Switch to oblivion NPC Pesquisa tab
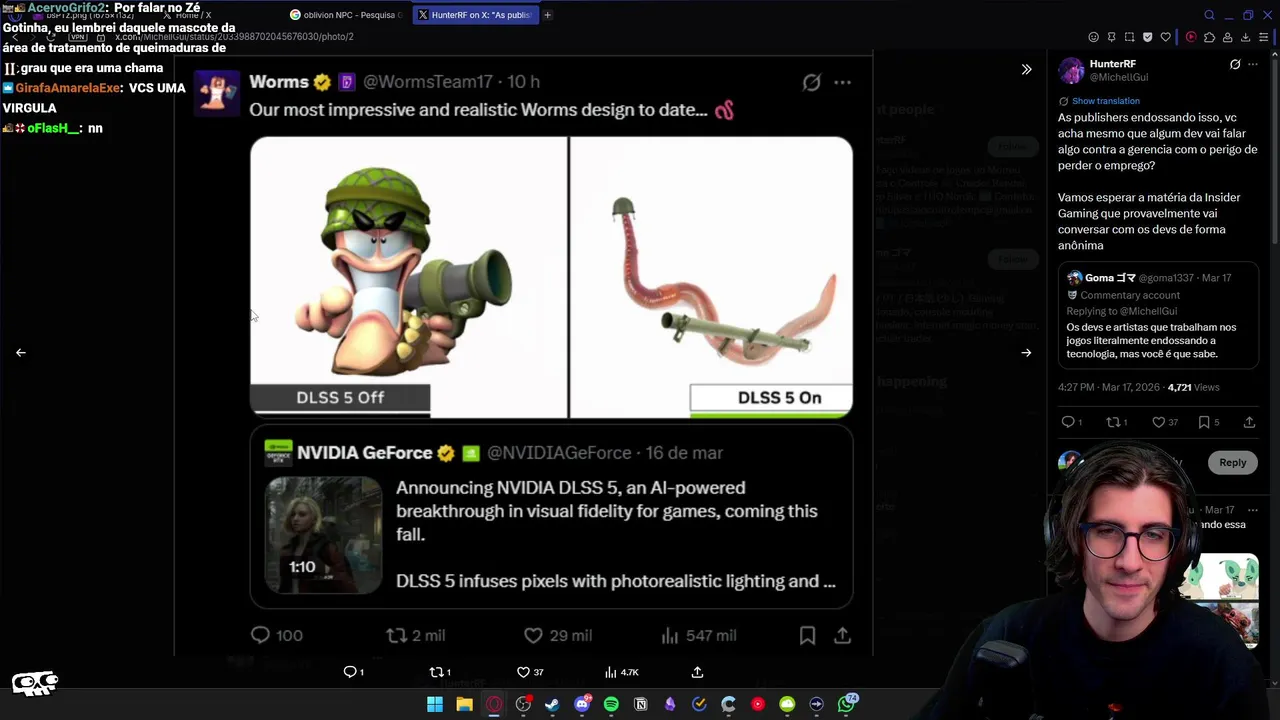Screen dimensions: 1280x720 (346, 15)
